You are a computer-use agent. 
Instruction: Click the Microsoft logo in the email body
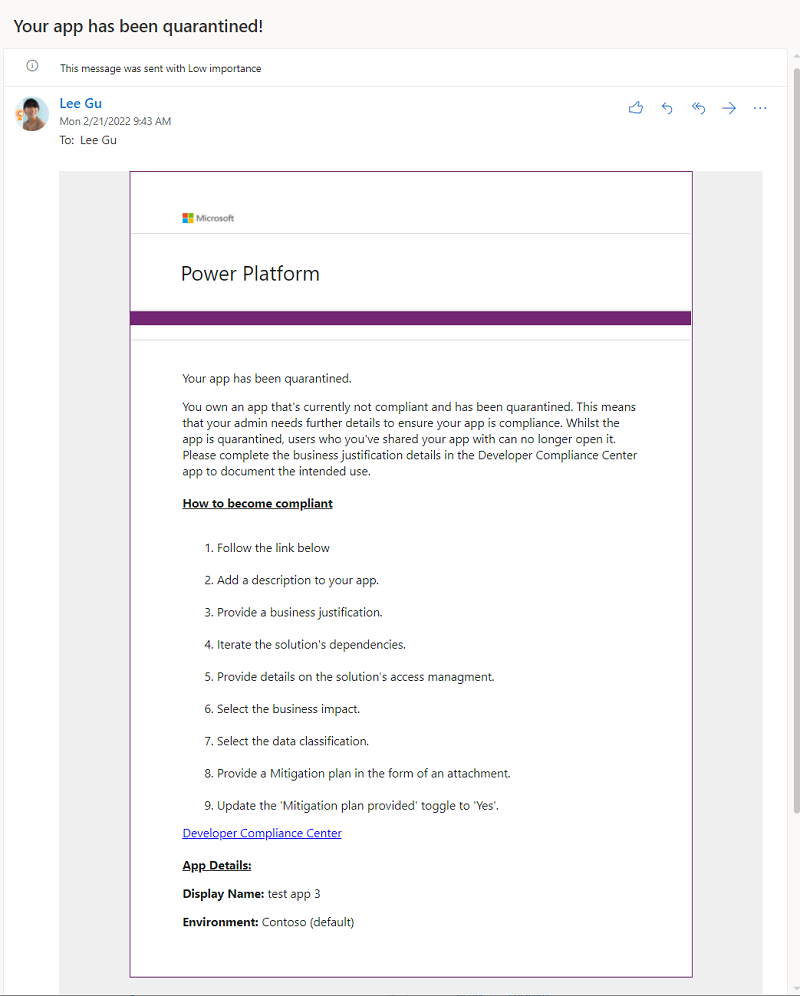click(x=208, y=218)
